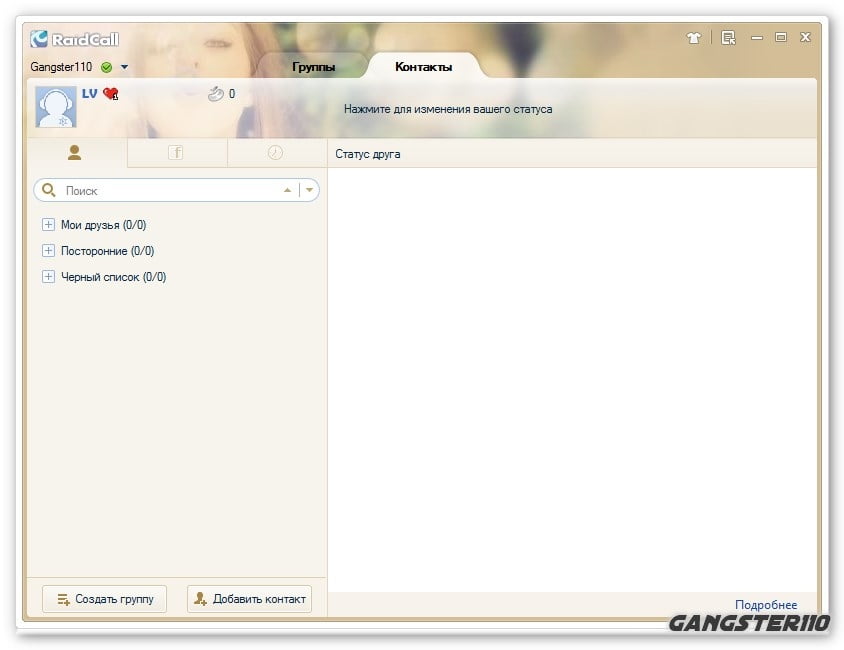Click the search magnifier icon

coord(49,190)
